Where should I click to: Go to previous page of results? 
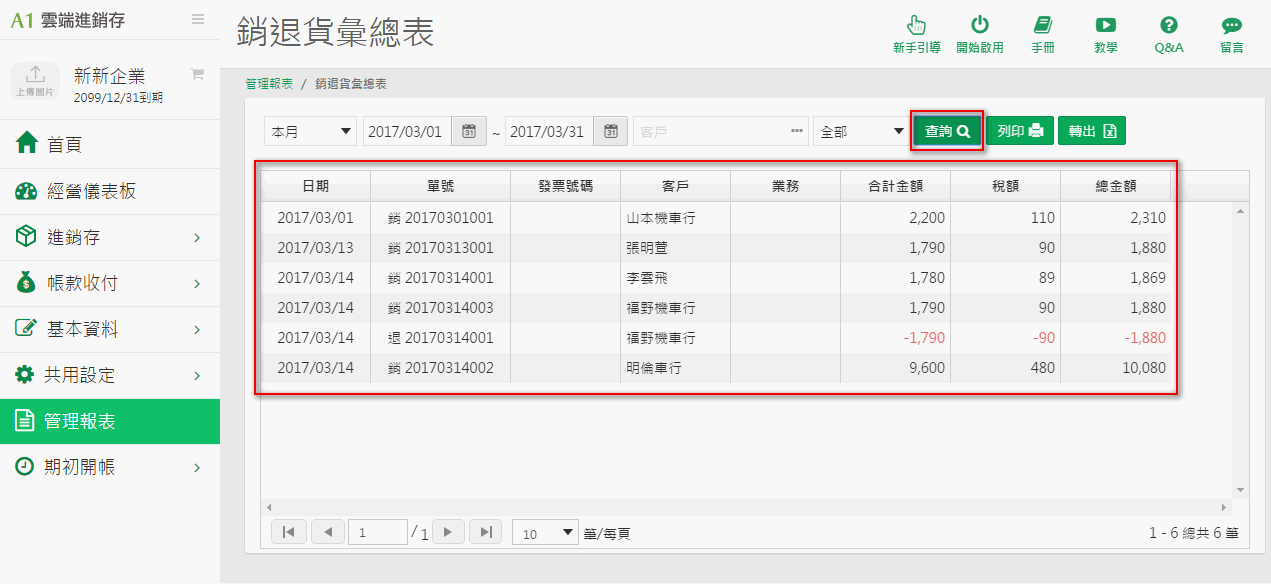[328, 532]
